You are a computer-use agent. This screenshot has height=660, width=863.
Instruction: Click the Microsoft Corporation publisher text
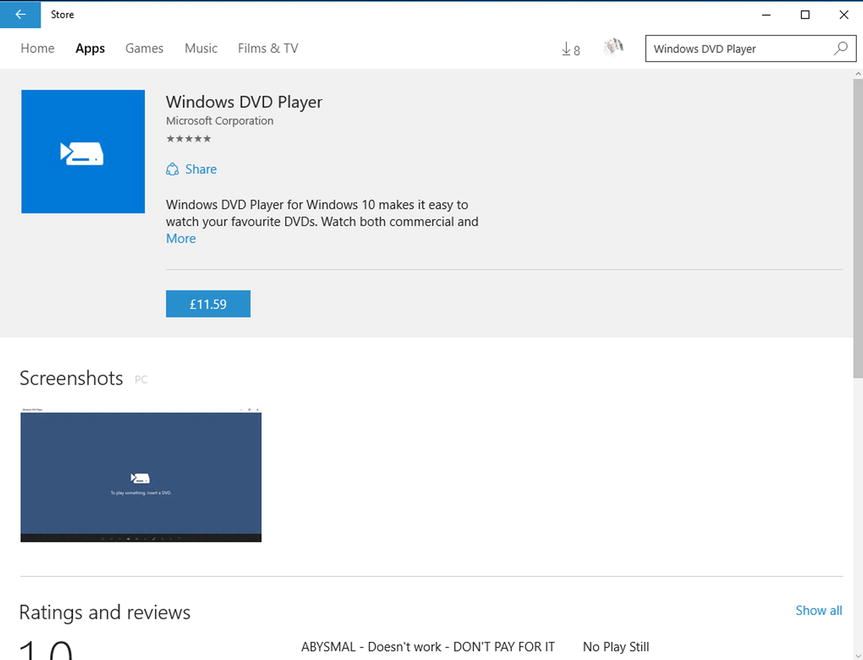pos(220,121)
